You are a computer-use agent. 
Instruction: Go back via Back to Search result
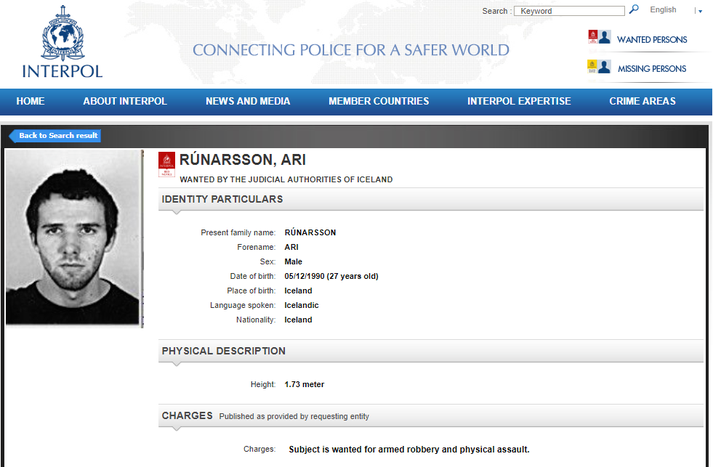pos(55,136)
